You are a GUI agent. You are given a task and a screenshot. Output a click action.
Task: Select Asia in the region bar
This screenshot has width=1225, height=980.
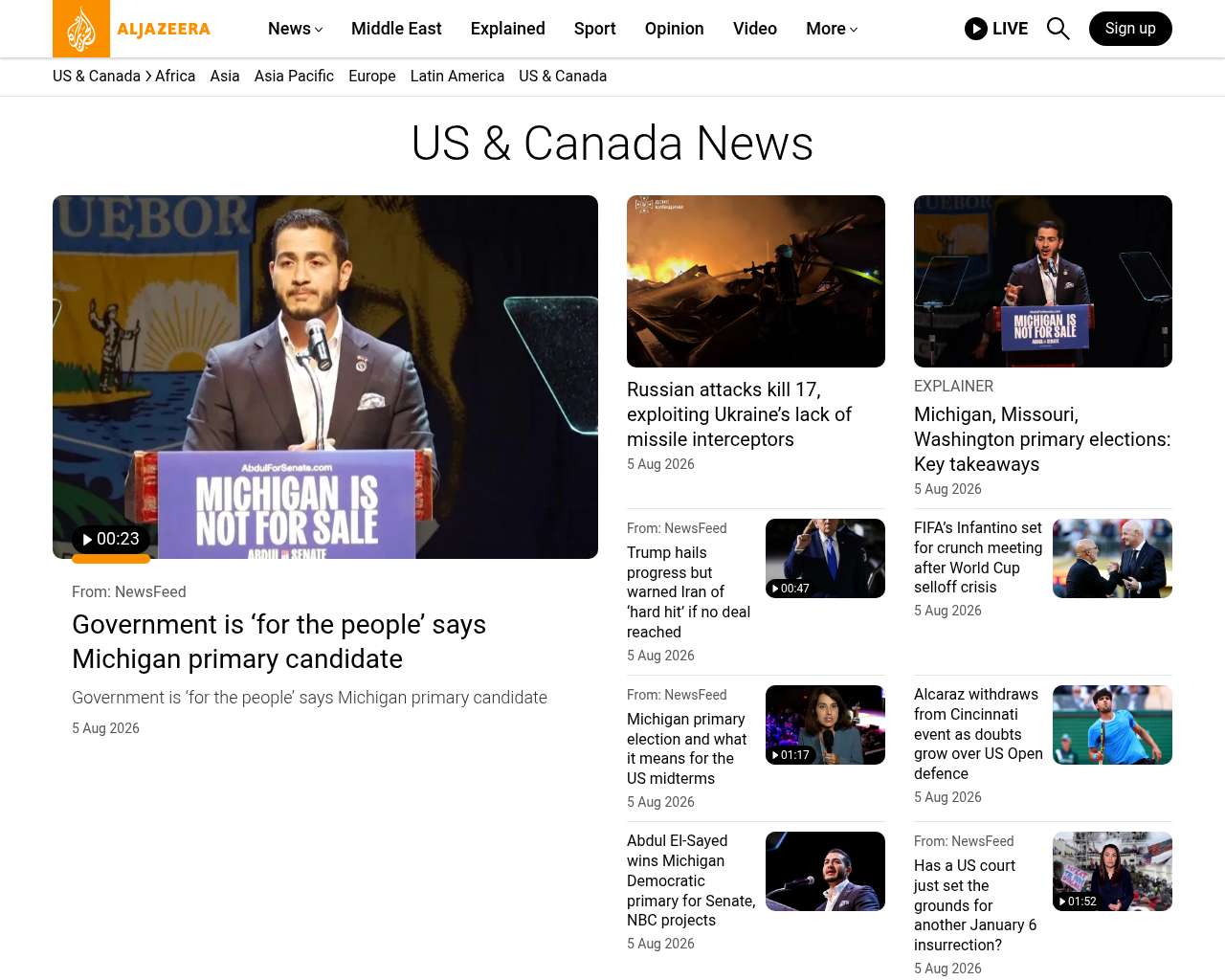(225, 76)
